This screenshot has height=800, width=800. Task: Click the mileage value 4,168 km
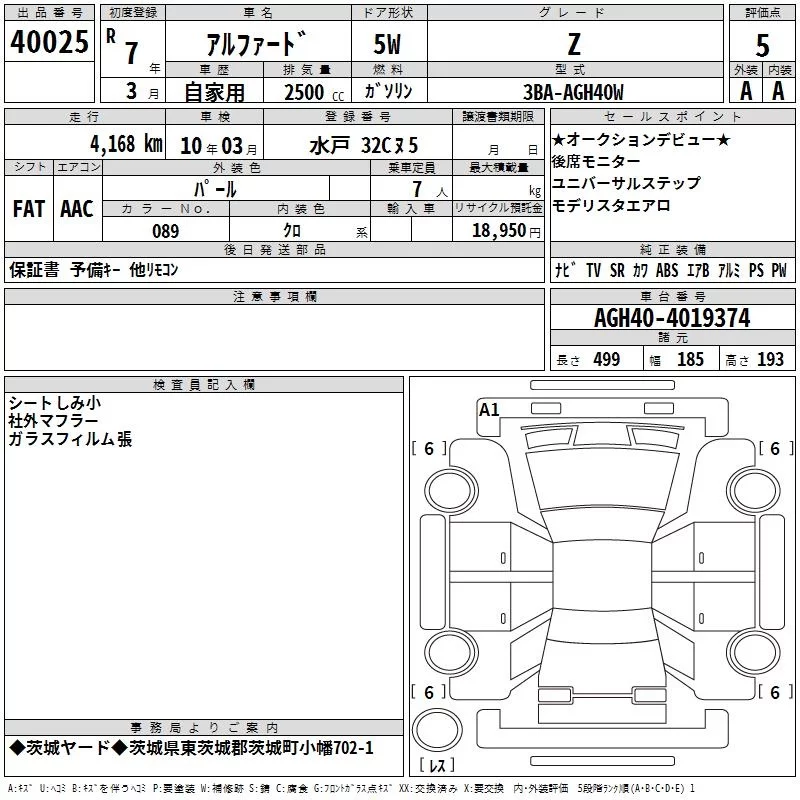(x=124, y=143)
